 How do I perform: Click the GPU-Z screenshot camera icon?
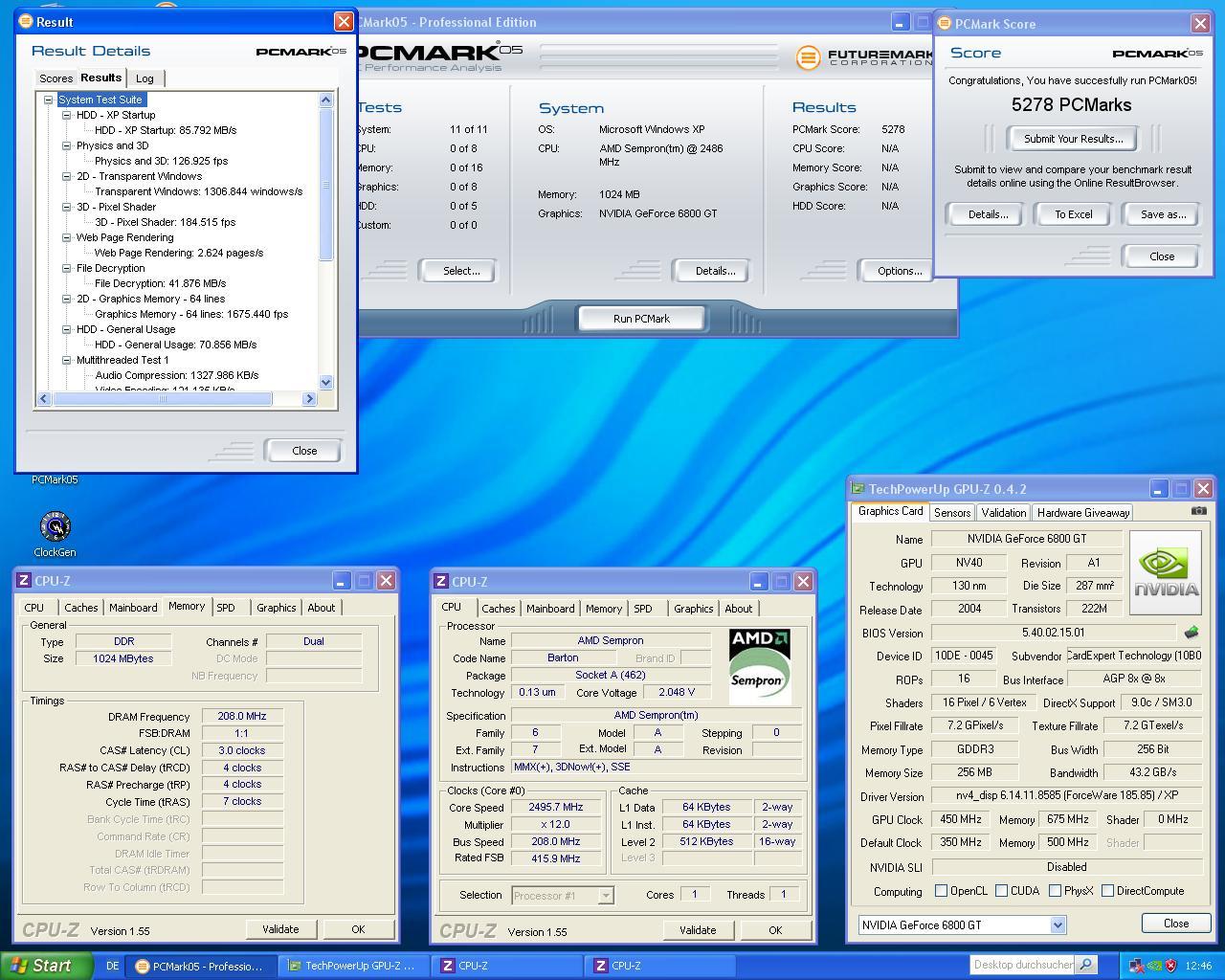point(1198,511)
